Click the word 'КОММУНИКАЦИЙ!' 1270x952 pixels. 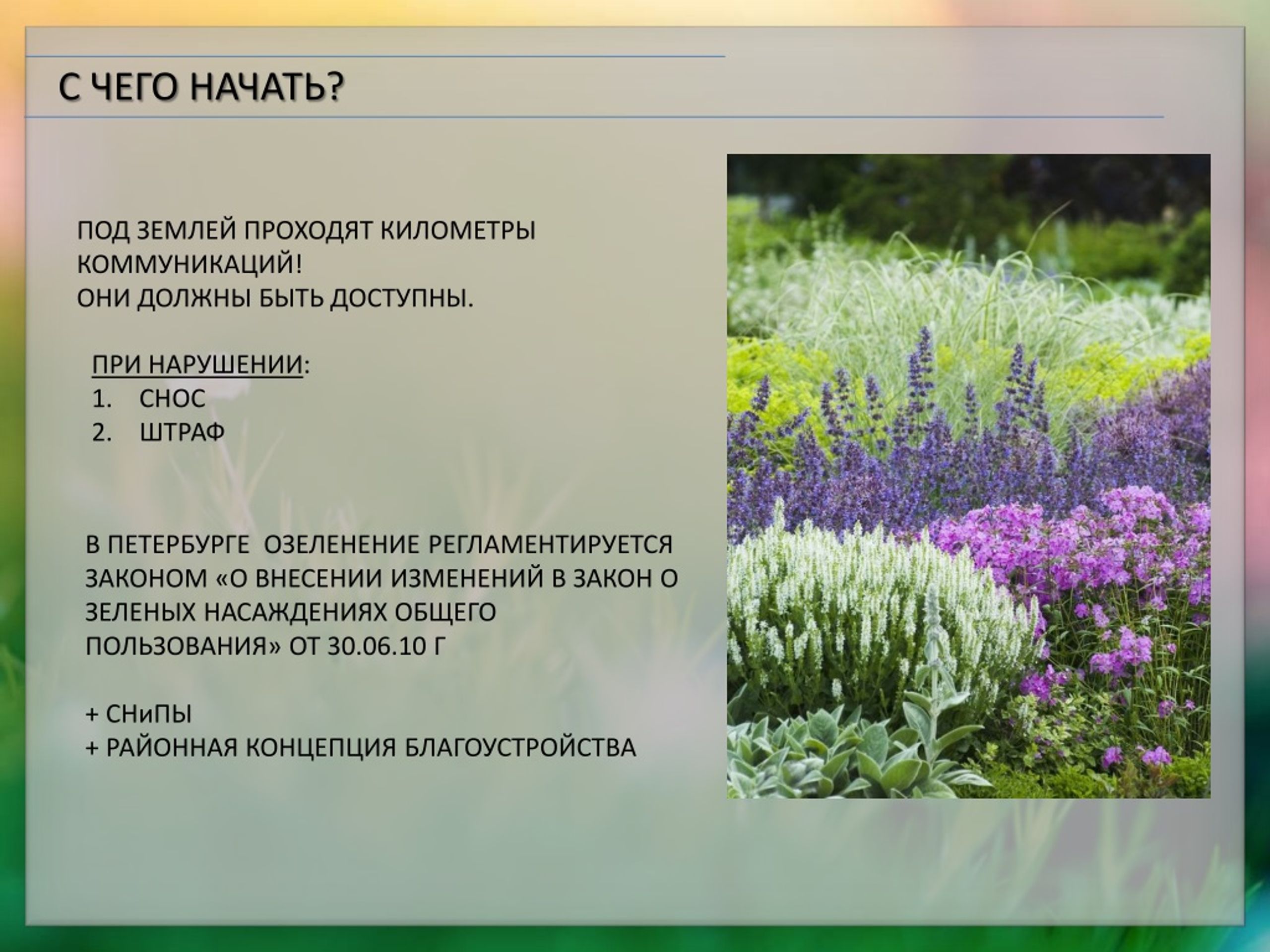click(x=190, y=265)
